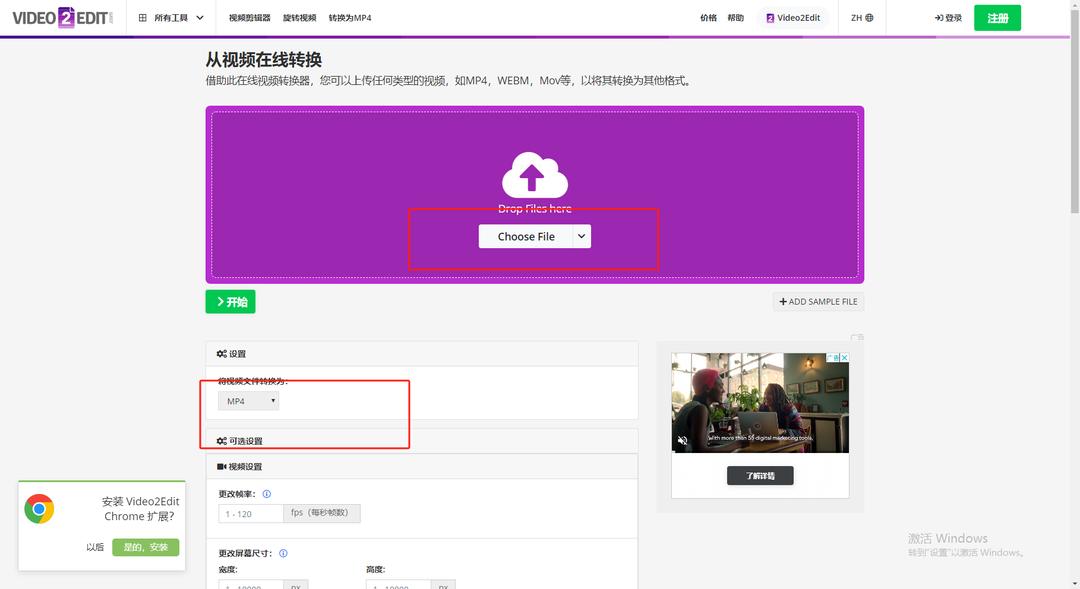
Task: Open the info icon next to 更改帧率
Action: click(x=265, y=493)
